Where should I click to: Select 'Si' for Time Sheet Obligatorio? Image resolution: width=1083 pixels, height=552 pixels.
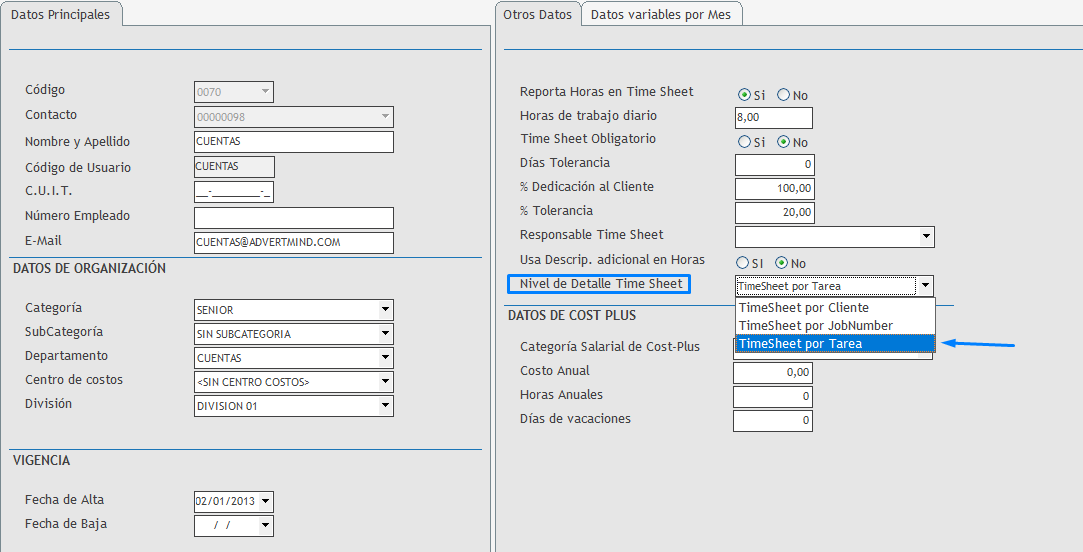[744, 142]
